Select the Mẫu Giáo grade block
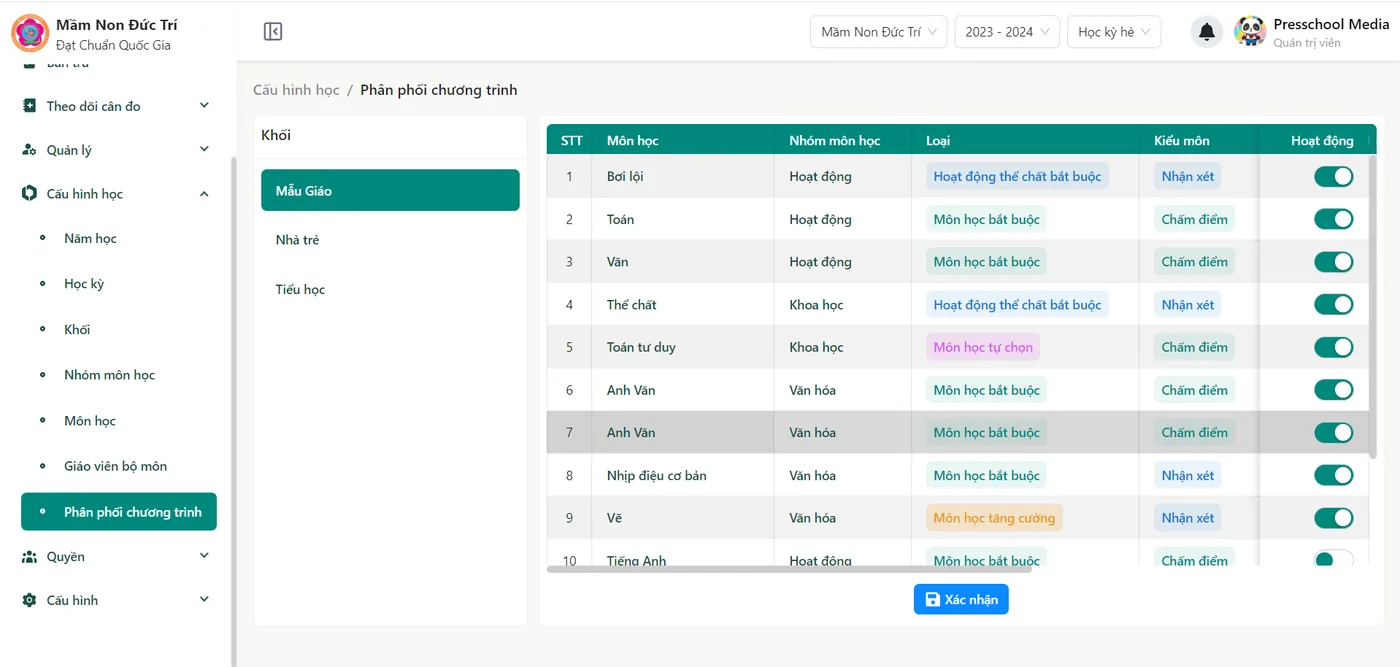Screen dimensions: 1400x667 point(390,190)
